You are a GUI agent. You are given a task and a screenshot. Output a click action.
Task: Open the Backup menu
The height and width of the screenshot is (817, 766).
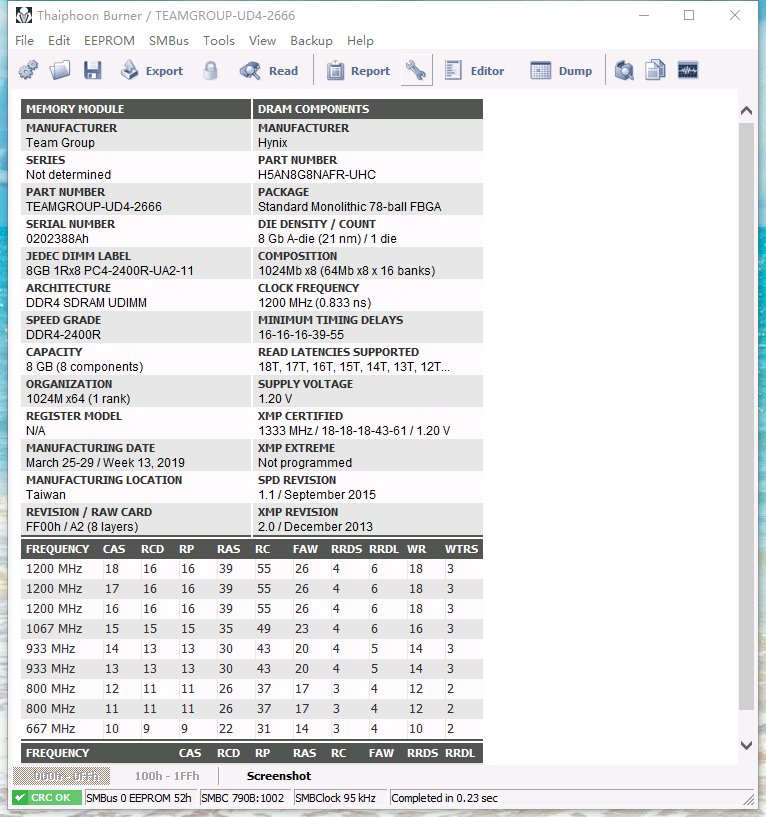[x=311, y=41]
